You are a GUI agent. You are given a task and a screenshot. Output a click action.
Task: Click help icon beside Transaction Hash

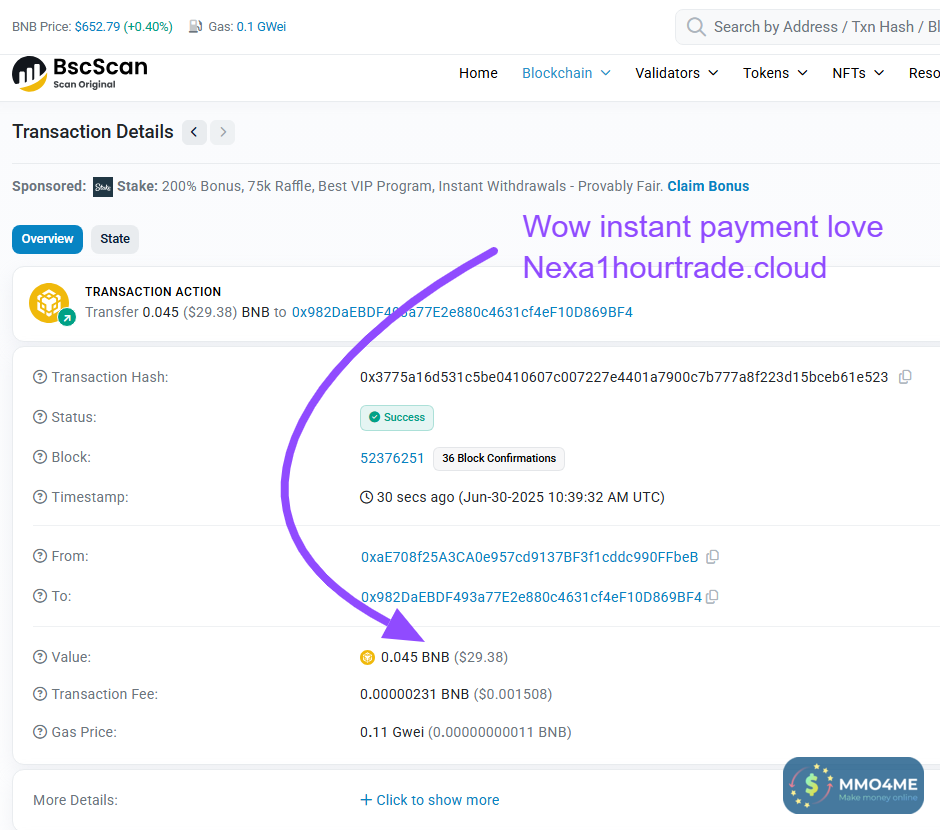click(40, 377)
